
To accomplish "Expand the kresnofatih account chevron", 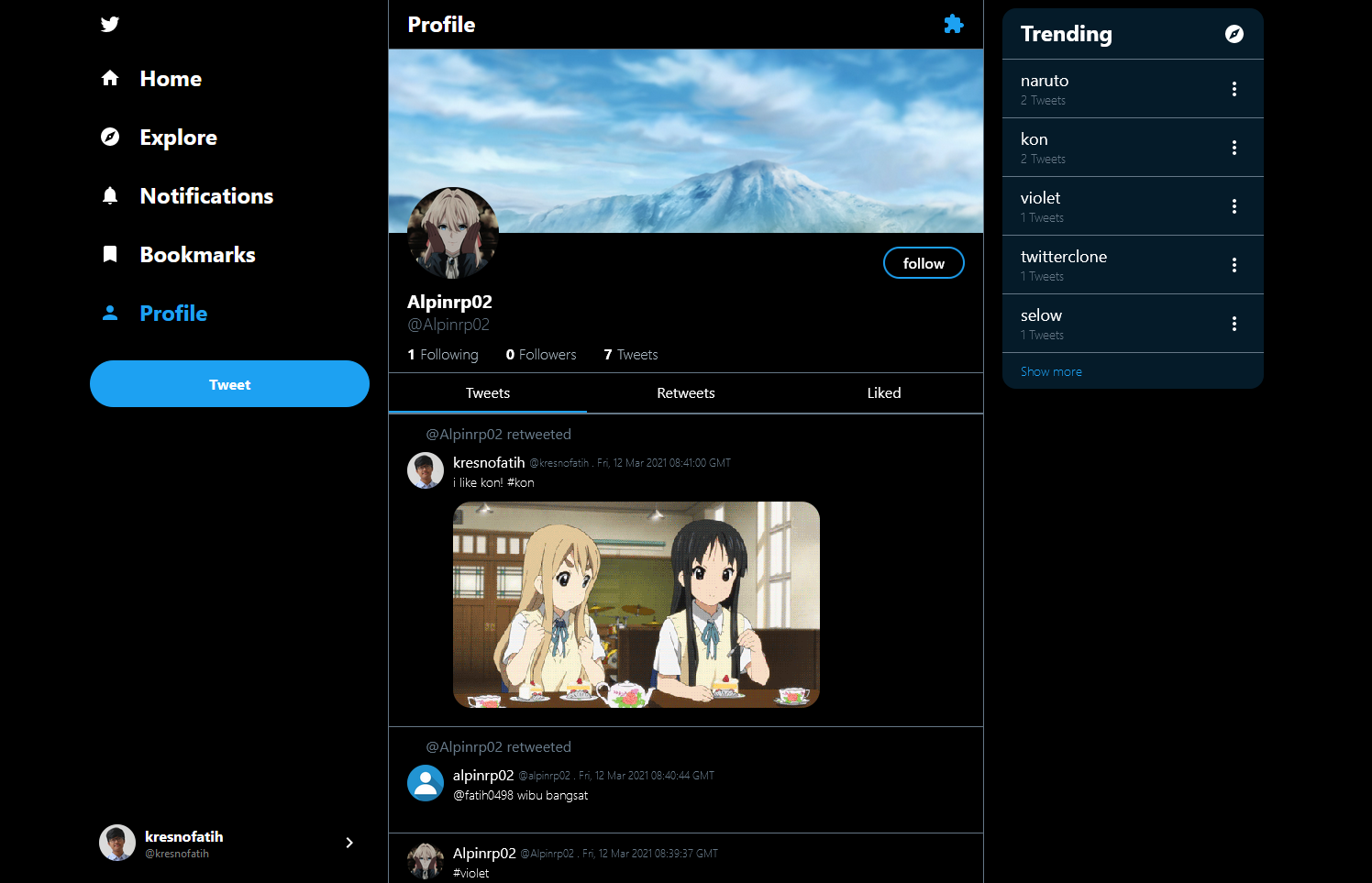I will pos(349,843).
